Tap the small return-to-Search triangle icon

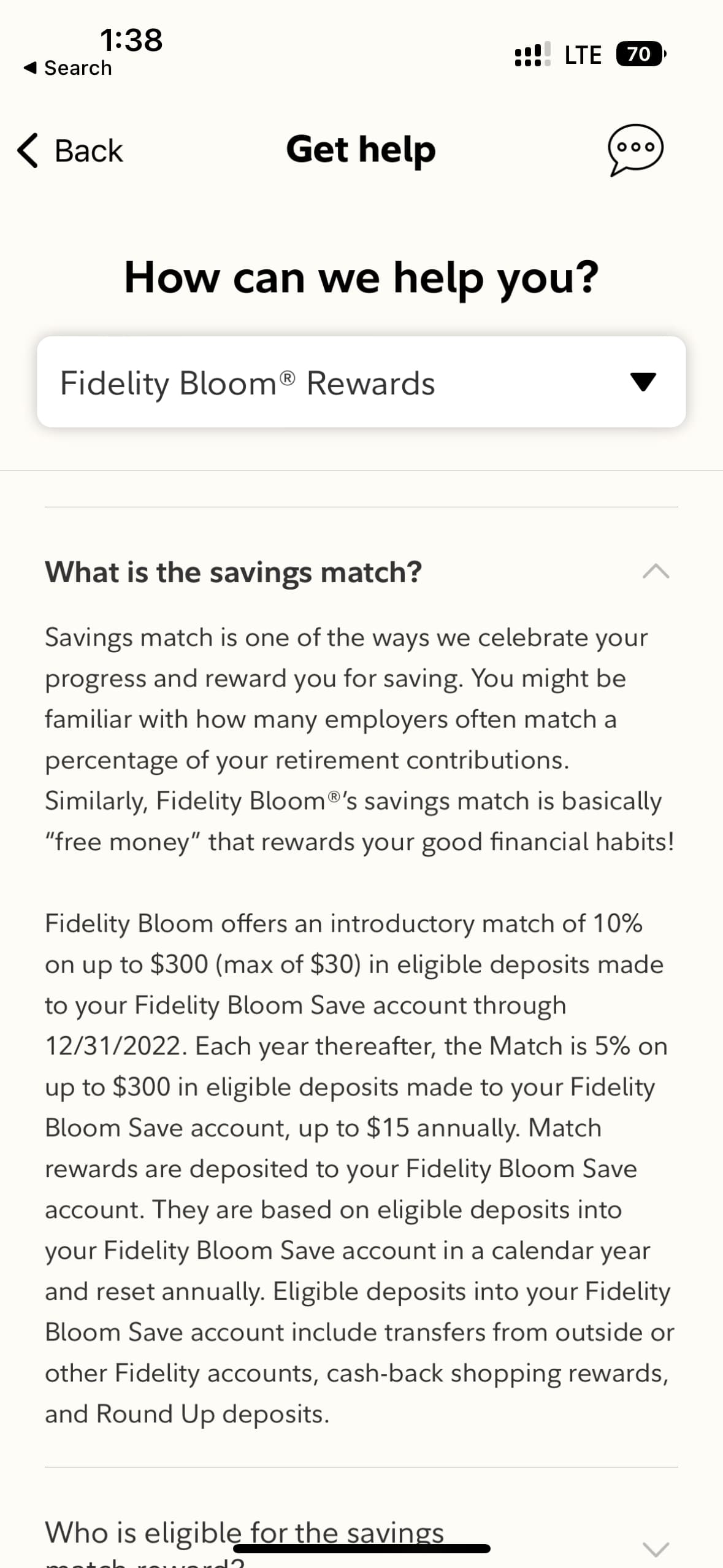[29, 67]
